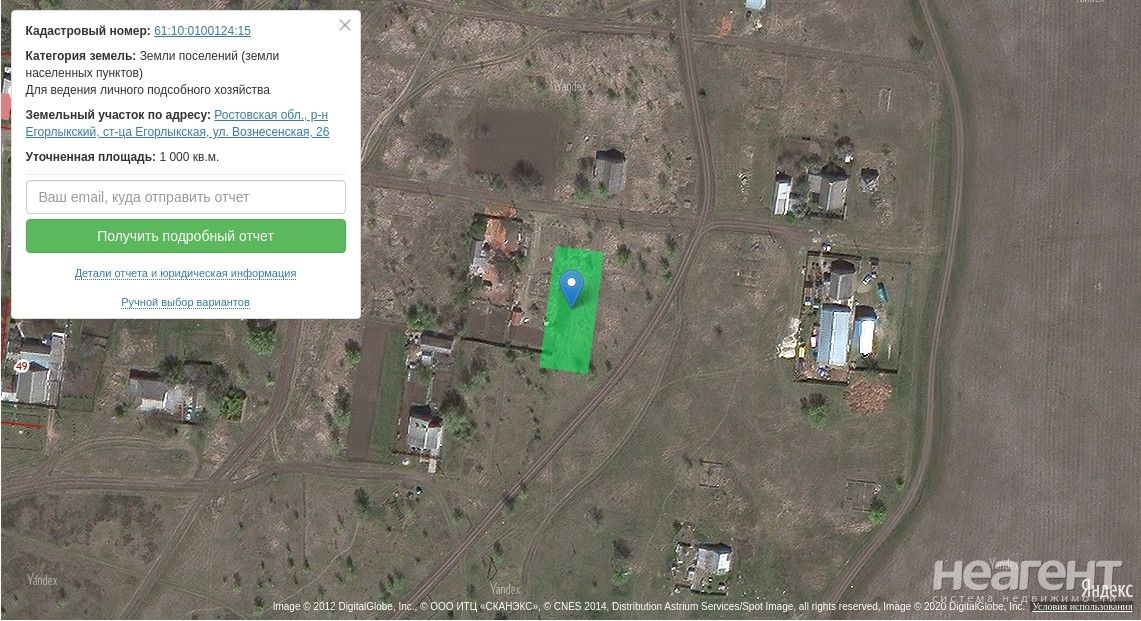Viewport: 1141px width, 621px height.
Task: Click the gray-roofed house north of the pin
Action: click(610, 171)
